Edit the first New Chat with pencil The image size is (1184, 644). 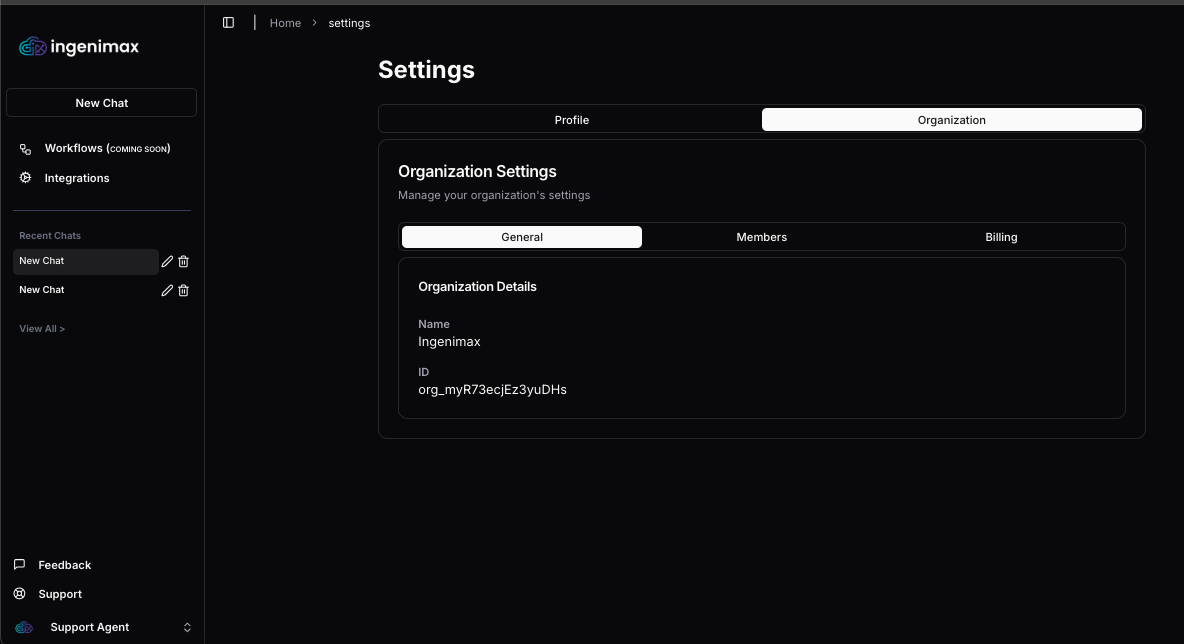tap(167, 261)
